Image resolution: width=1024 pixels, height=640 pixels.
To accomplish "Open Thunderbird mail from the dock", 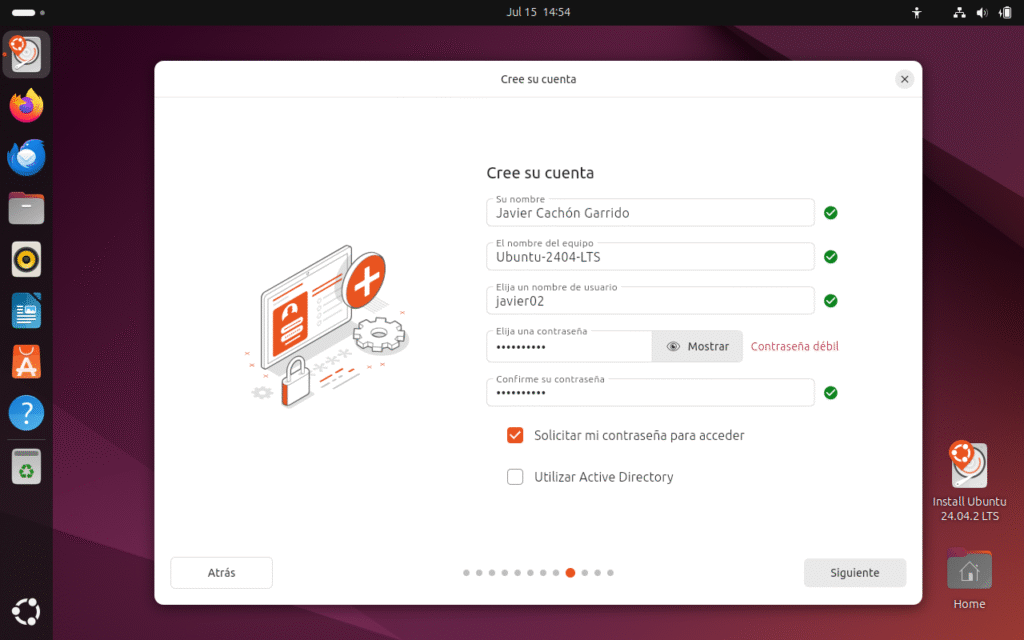I will (x=26, y=157).
